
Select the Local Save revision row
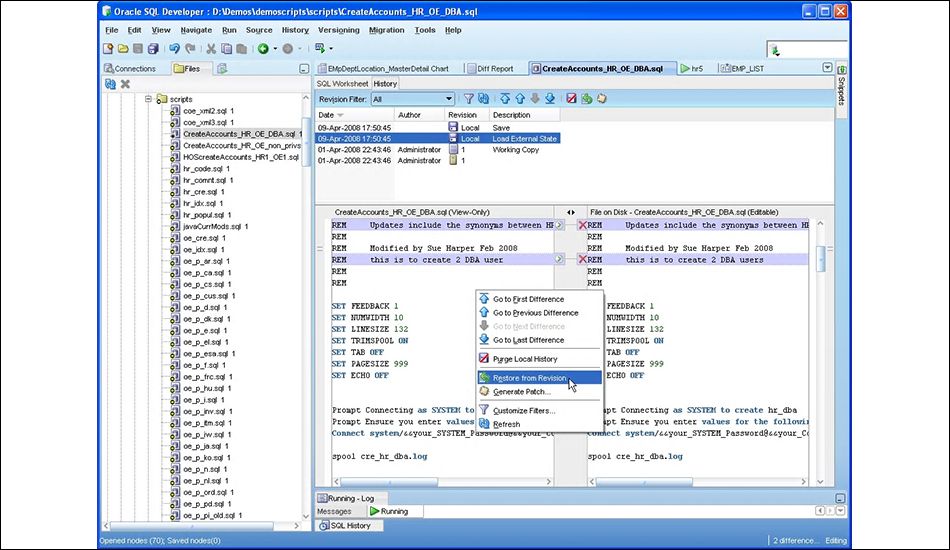[x=437, y=128]
